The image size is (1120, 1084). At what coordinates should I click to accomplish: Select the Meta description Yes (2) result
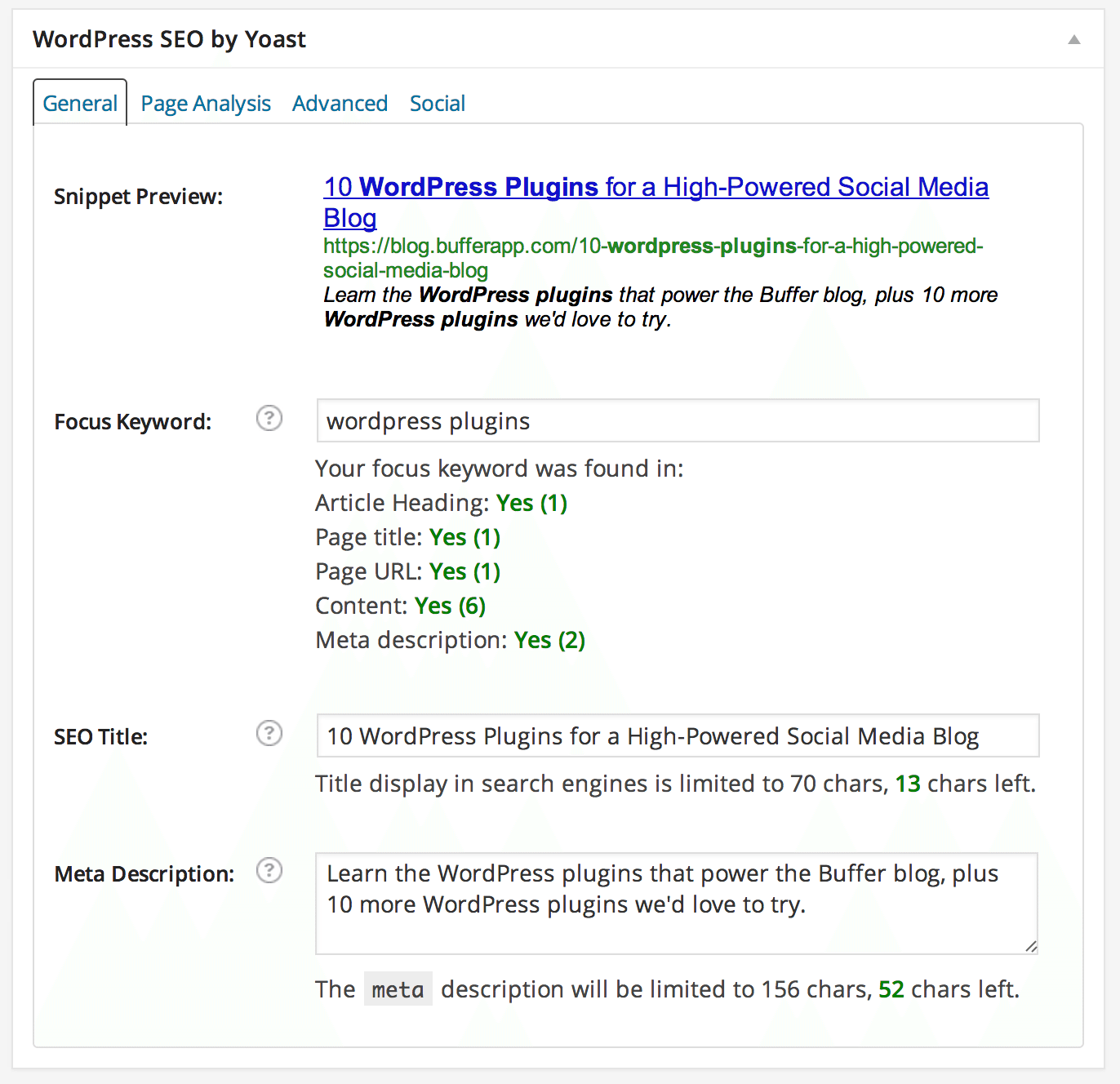tap(549, 640)
